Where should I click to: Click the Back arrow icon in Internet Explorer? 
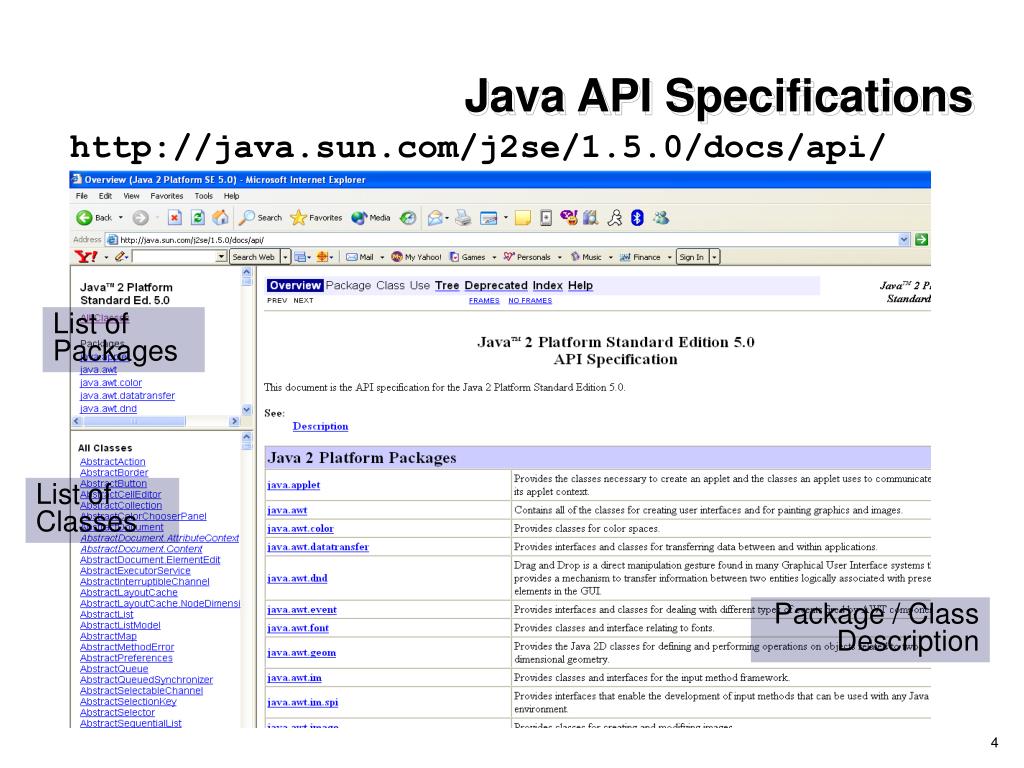click(x=84, y=218)
